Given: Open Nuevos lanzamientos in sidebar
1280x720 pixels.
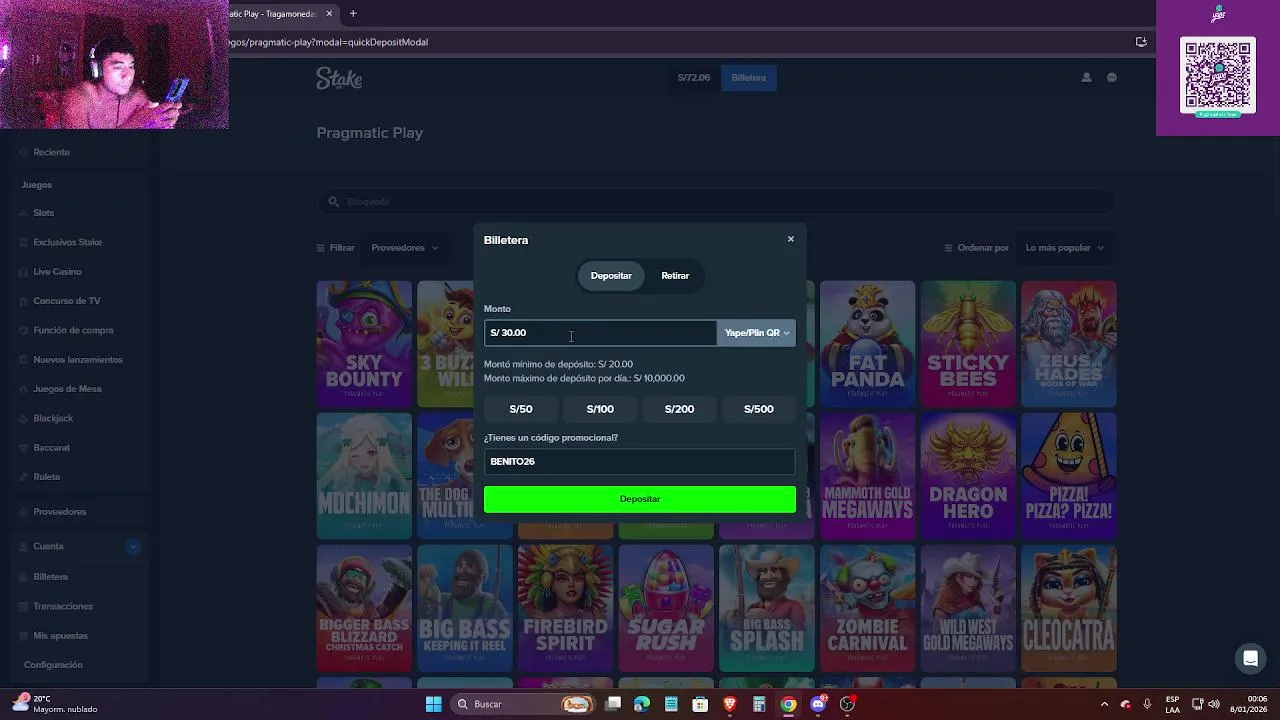Looking at the screenshot, I should tap(77, 360).
